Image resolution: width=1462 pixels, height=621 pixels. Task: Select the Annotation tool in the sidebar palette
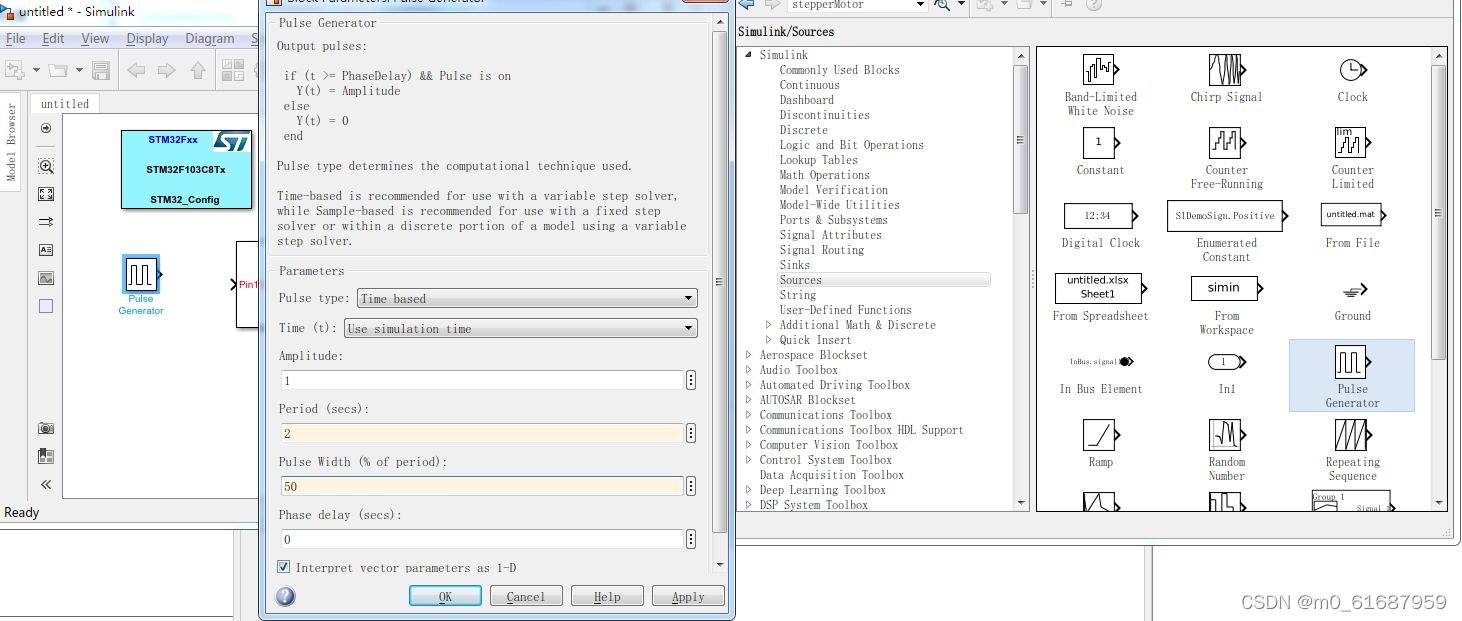tap(45, 250)
